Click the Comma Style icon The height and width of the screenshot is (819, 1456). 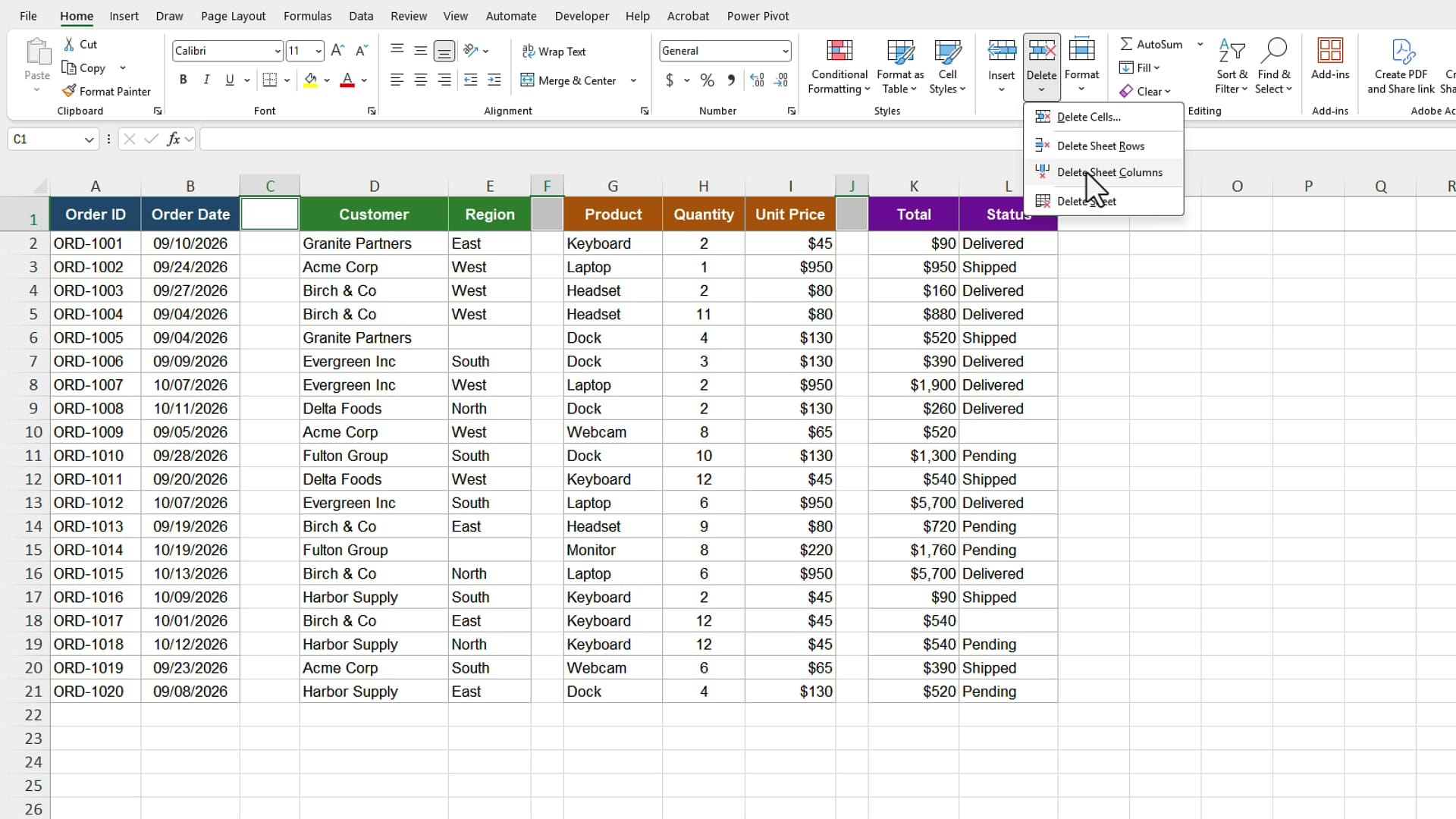[x=731, y=80]
